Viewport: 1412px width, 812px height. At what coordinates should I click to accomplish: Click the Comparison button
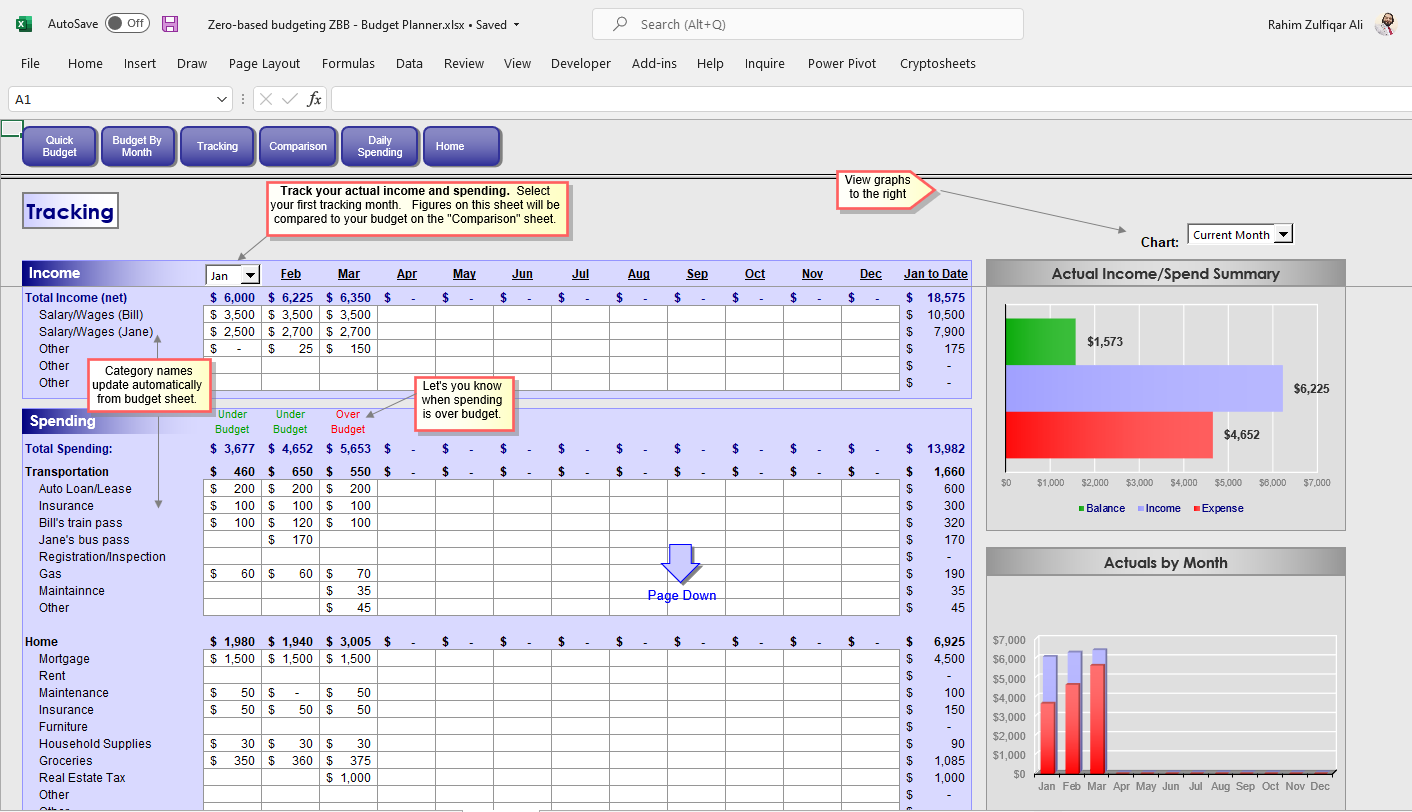point(298,146)
